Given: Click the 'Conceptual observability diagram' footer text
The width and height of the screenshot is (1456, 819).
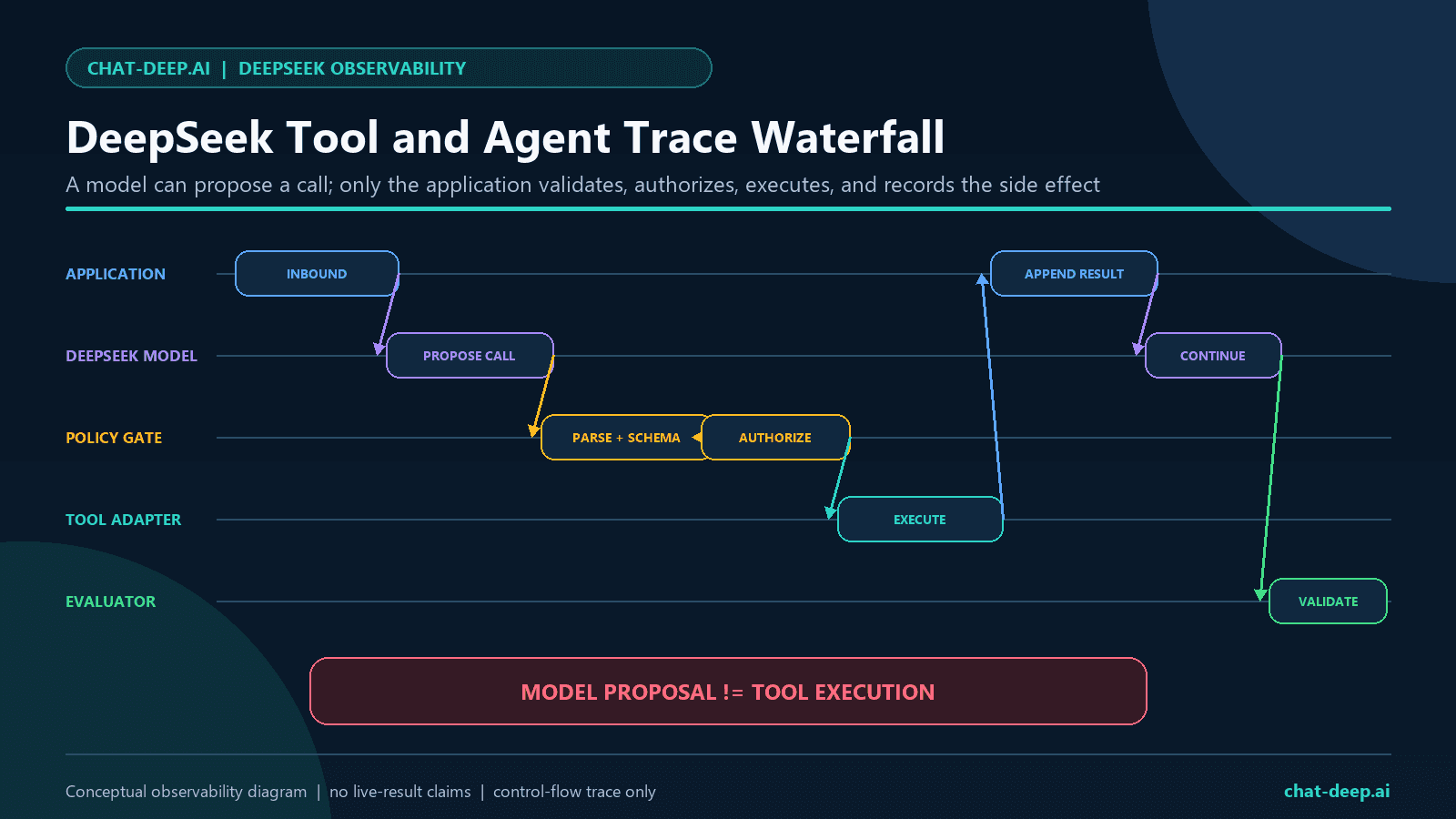Looking at the screenshot, I should (x=186, y=792).
